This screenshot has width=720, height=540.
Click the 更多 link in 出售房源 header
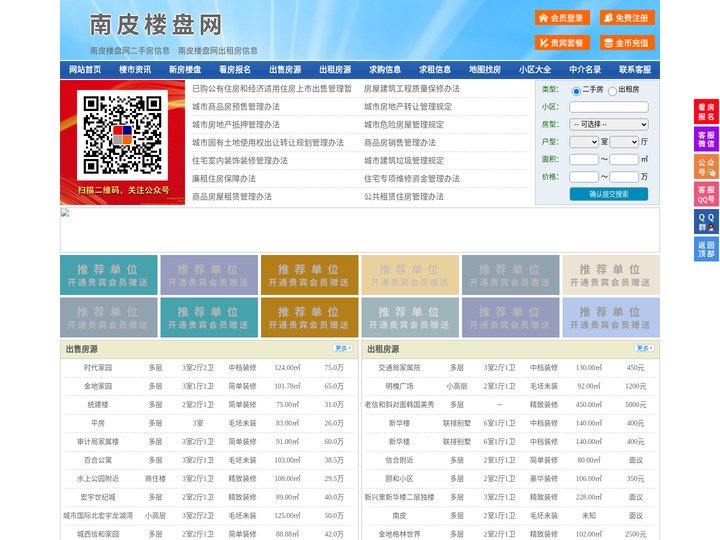343,348
